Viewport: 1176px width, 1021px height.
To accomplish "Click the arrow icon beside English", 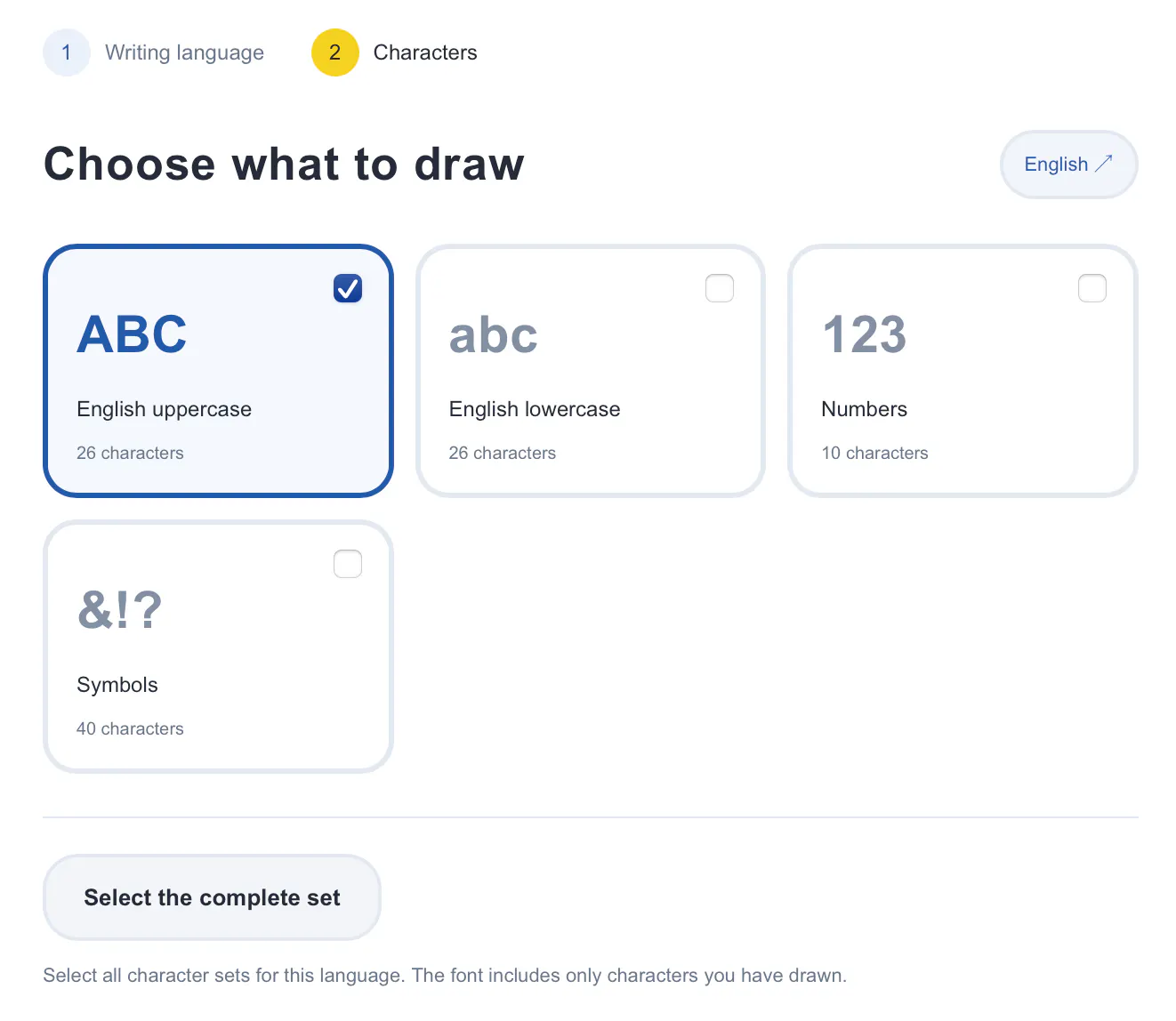I will pos(1103,164).
